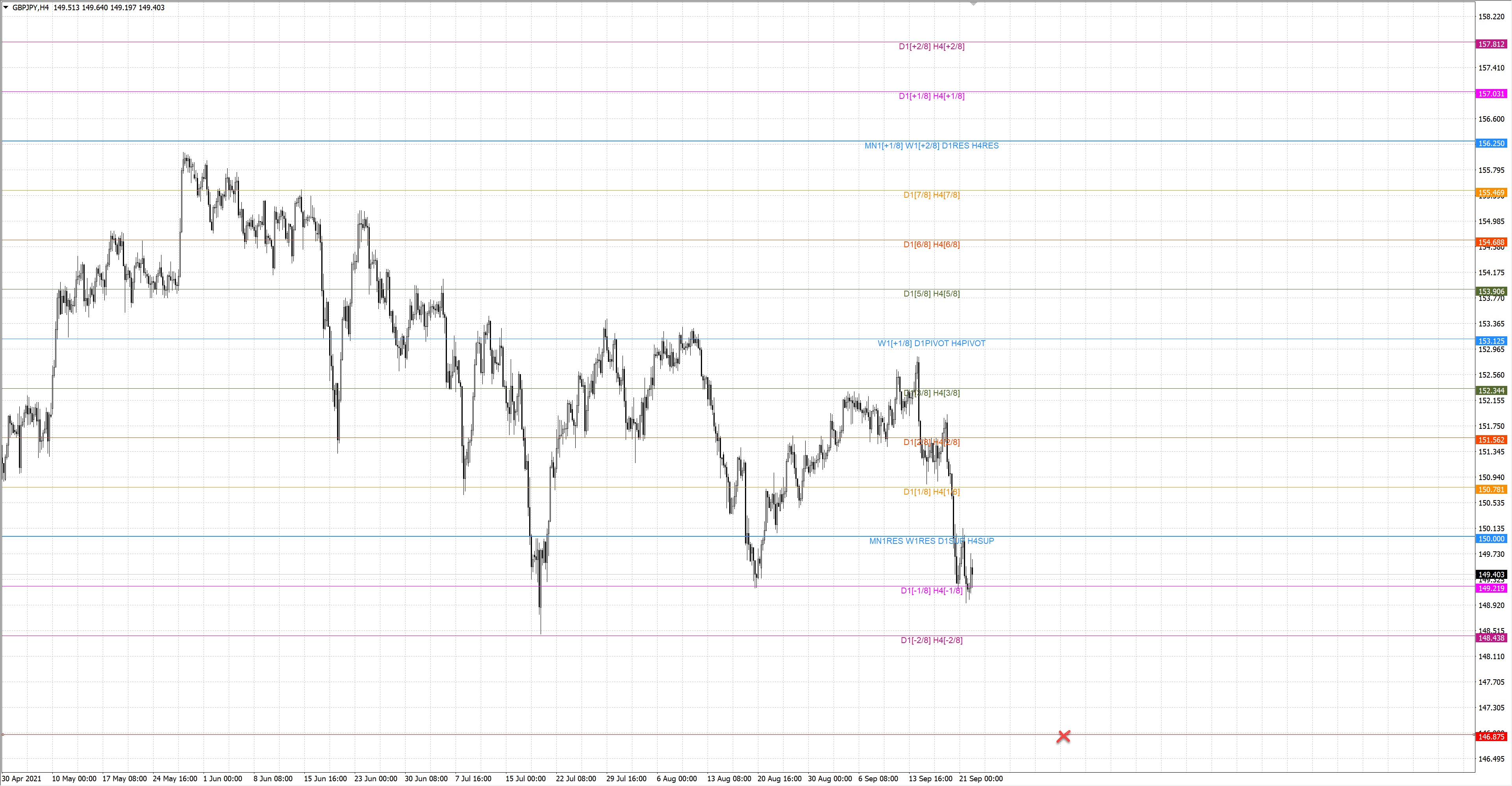Open the GBPJPY chart dropdown arrow
This screenshot has height=786, width=1512.
click(6, 7)
